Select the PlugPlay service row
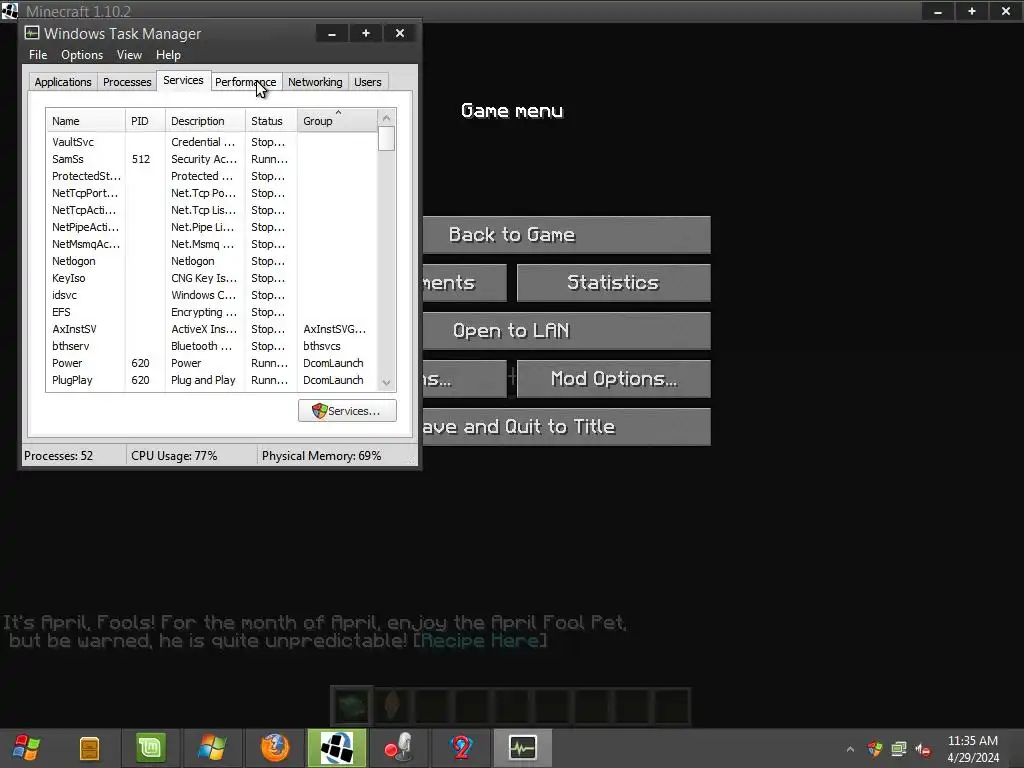 click(x=212, y=379)
